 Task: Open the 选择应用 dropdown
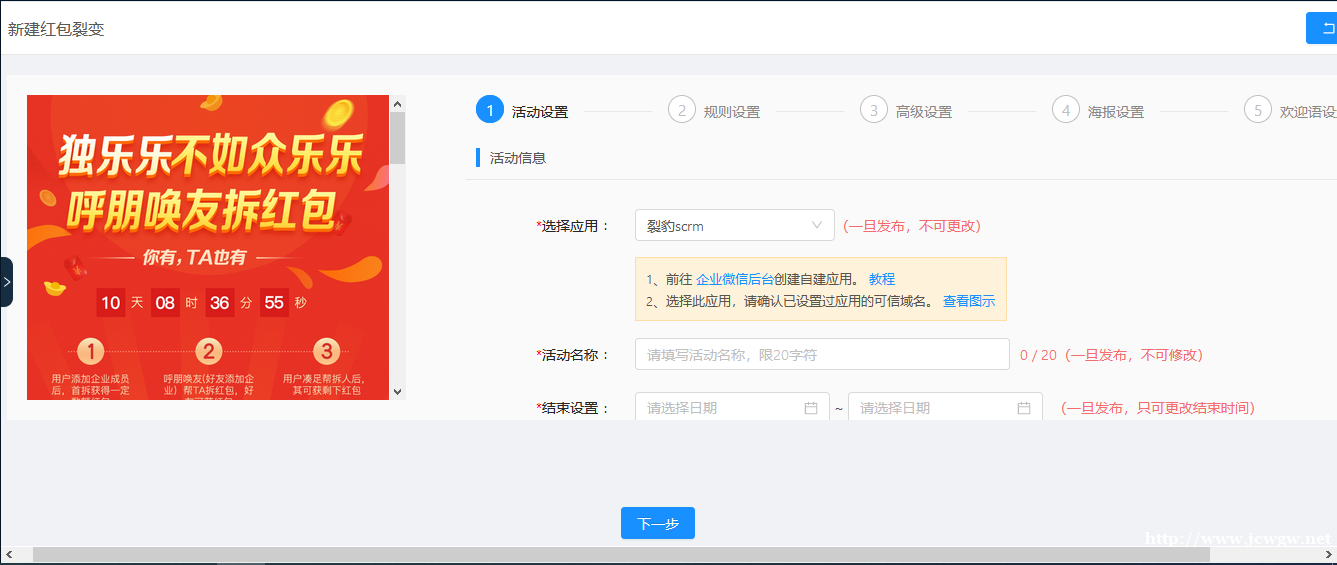(734, 226)
